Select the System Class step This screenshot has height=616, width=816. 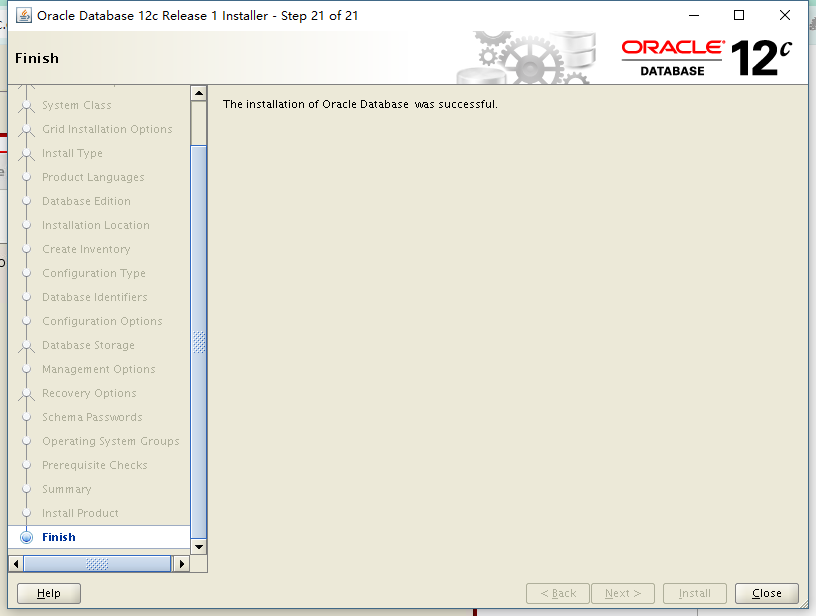point(76,105)
